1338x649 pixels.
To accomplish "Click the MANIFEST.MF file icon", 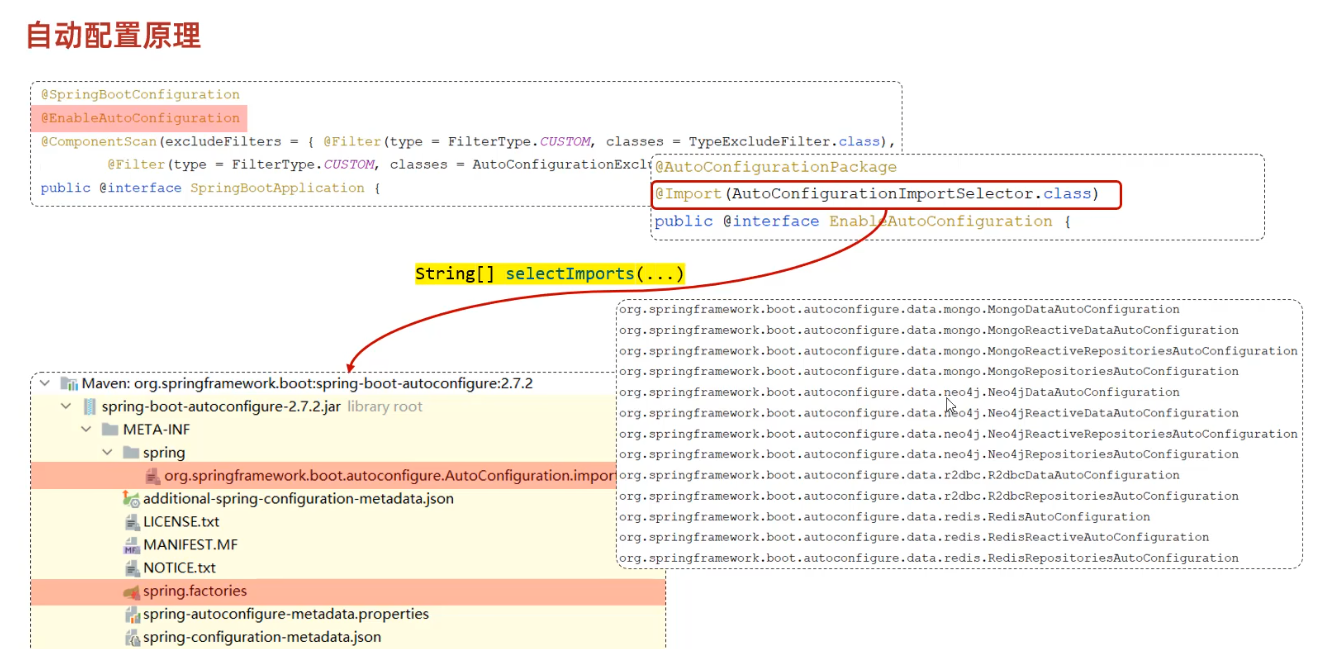I will 131,545.
